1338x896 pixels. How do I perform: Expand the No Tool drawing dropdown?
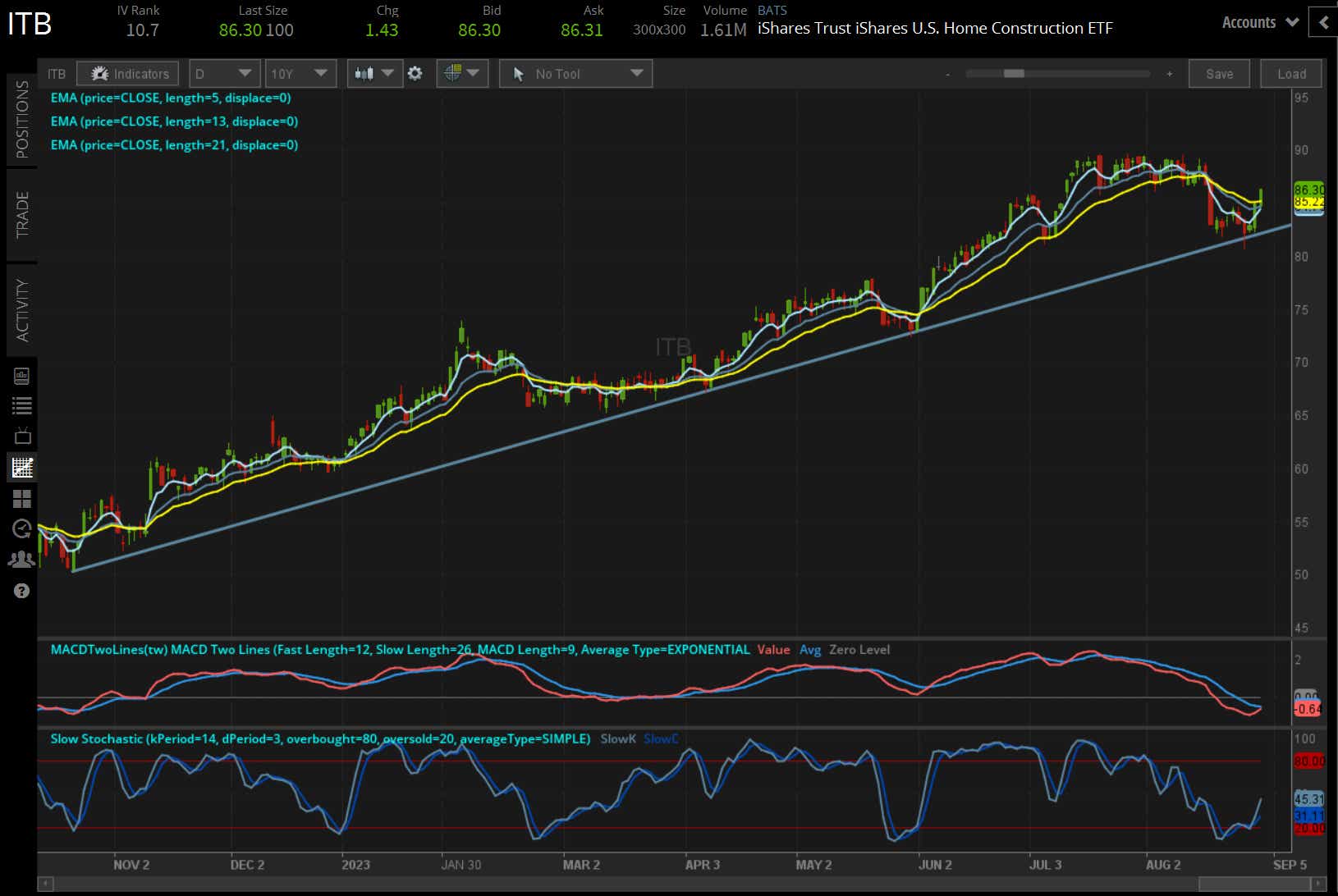click(x=576, y=74)
